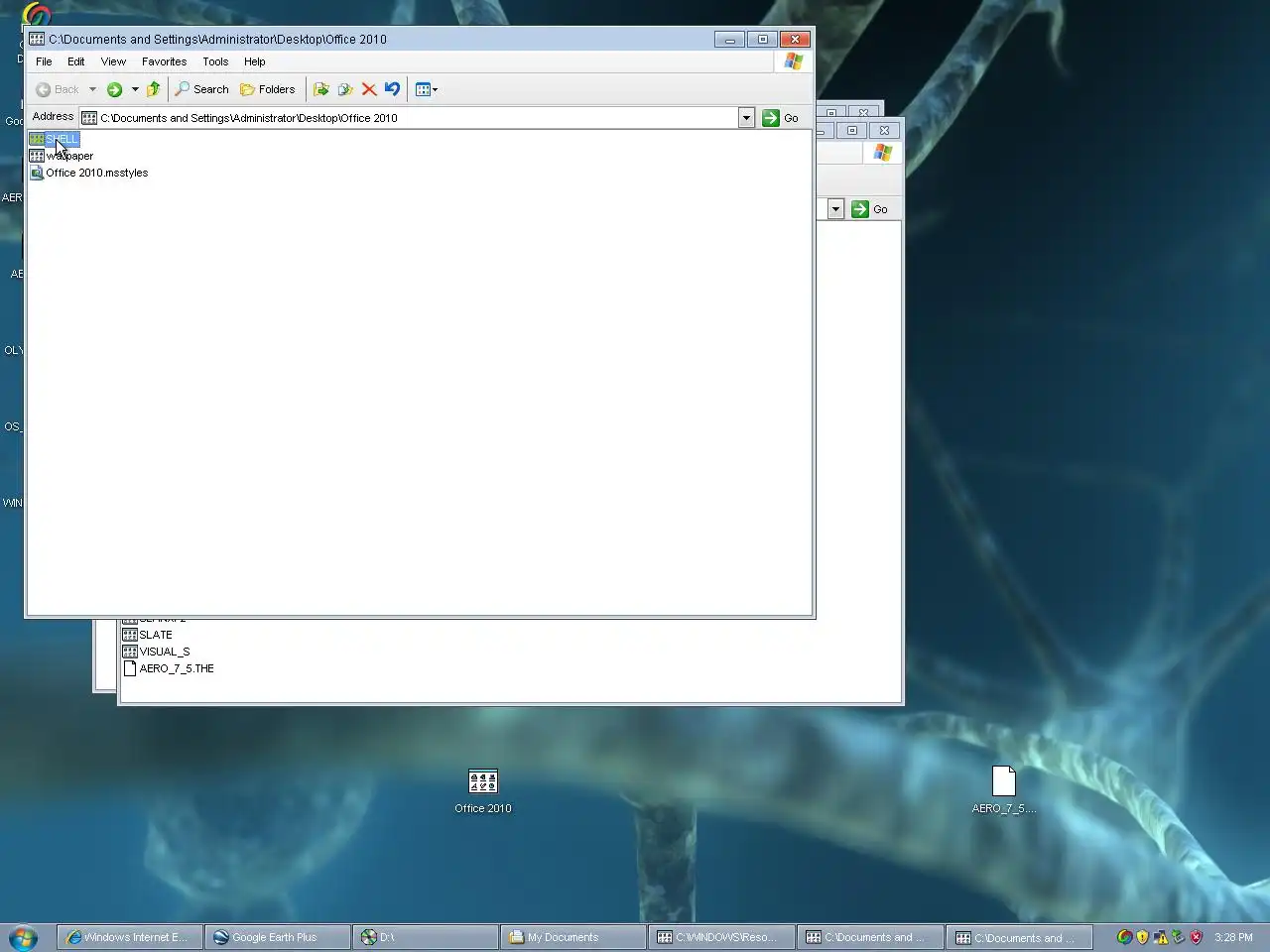Open the Favorites menu
The image size is (1270, 952).
pyautogui.click(x=164, y=61)
